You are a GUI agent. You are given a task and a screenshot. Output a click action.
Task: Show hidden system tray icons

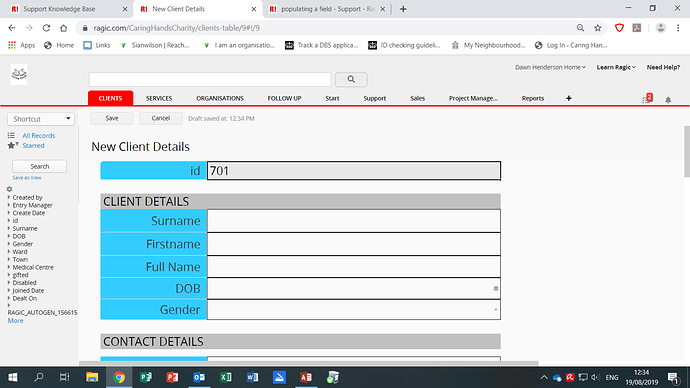tap(544, 377)
